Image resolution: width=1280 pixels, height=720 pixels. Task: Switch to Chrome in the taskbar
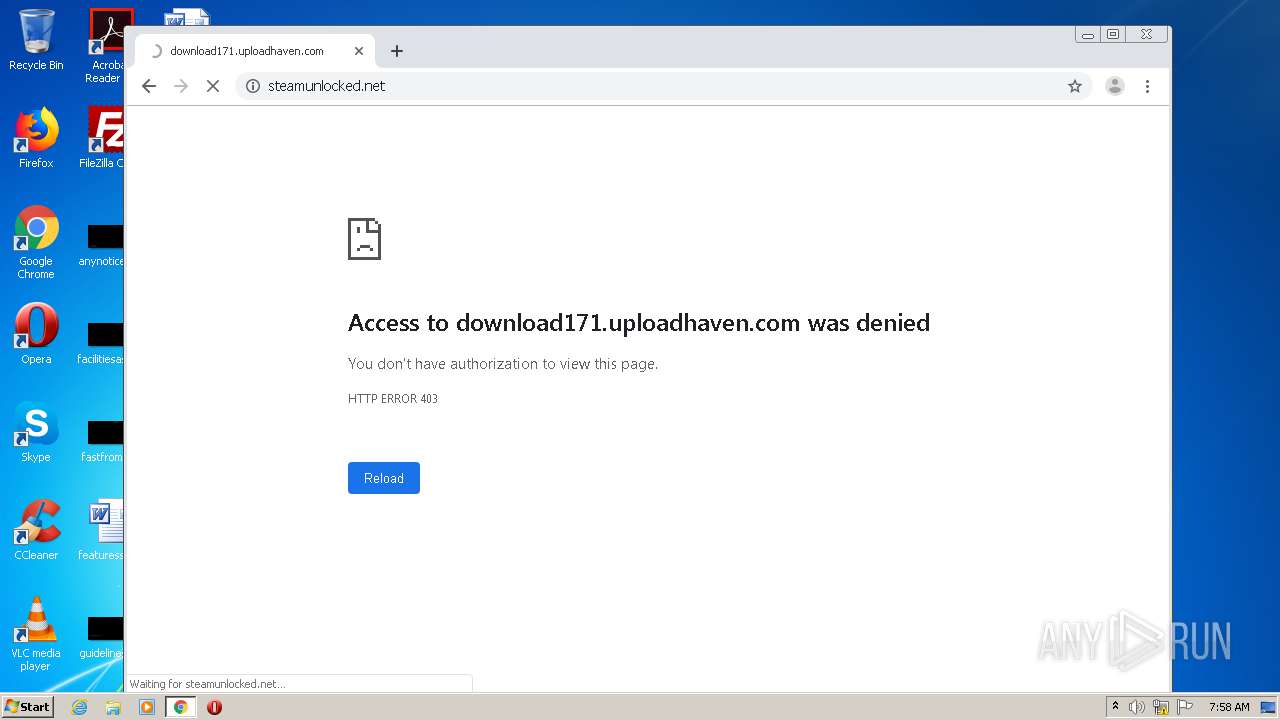pos(181,707)
